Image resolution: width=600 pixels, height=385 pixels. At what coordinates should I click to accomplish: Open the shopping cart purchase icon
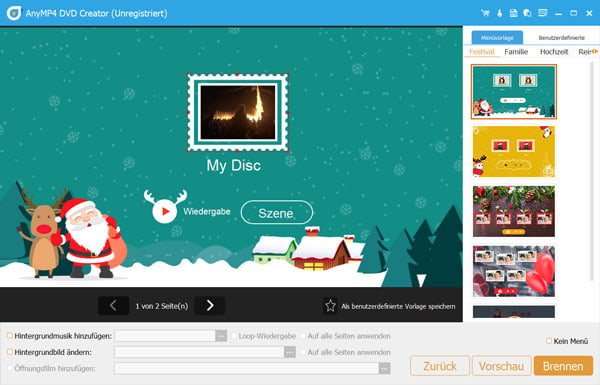tap(485, 13)
